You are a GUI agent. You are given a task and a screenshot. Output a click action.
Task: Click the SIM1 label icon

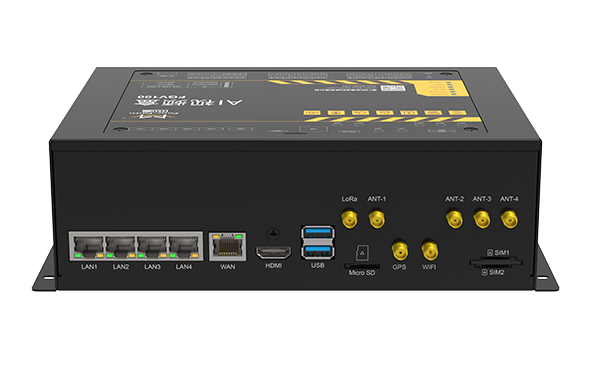coord(490,253)
